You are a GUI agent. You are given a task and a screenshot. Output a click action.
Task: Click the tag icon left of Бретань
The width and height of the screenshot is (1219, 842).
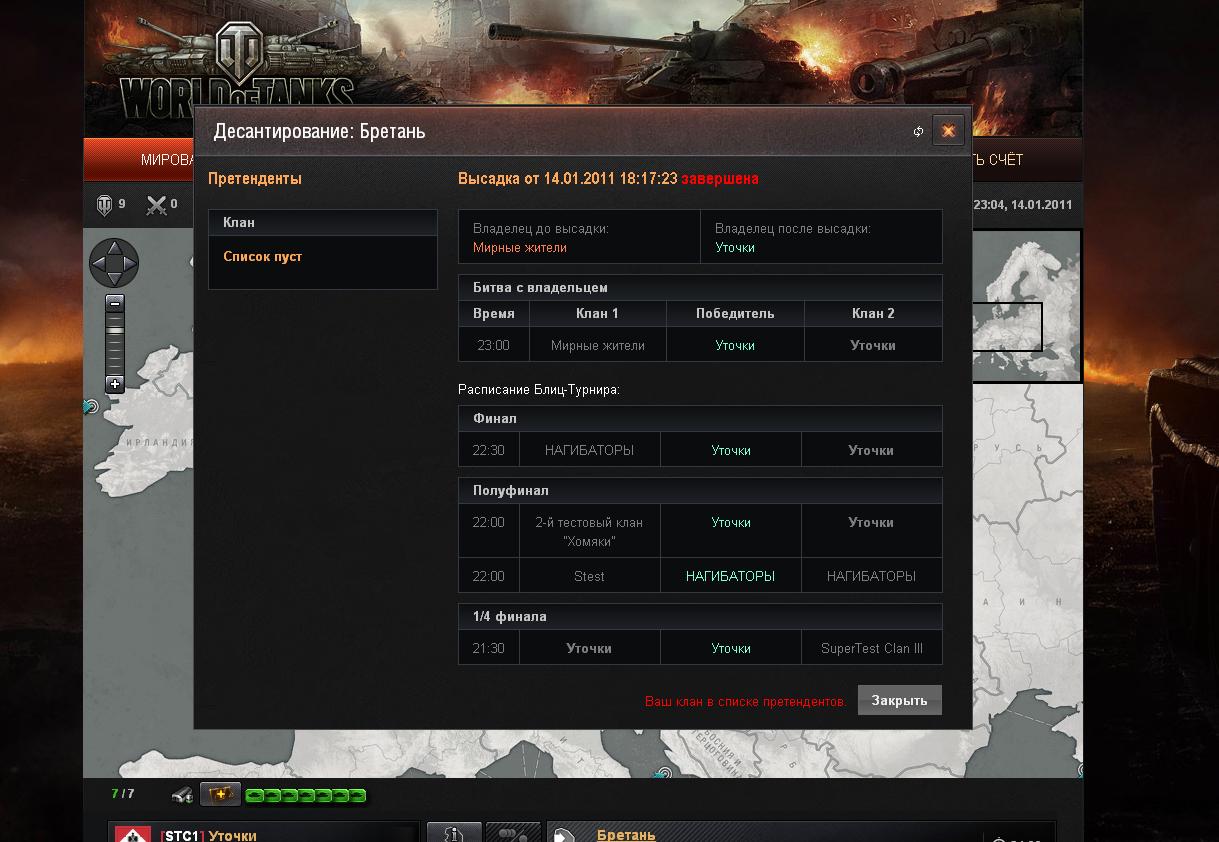[564, 835]
